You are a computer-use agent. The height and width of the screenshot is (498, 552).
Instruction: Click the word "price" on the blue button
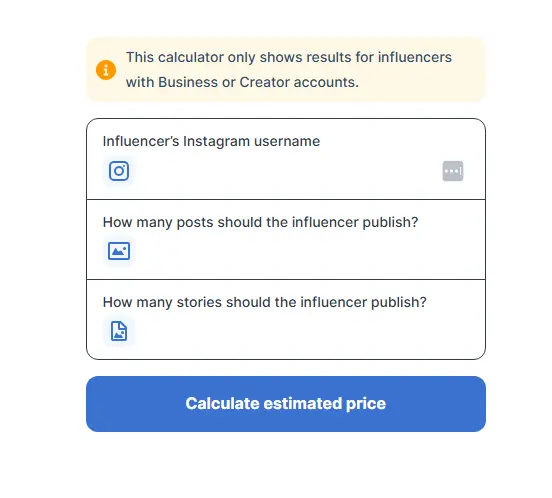[366, 404]
